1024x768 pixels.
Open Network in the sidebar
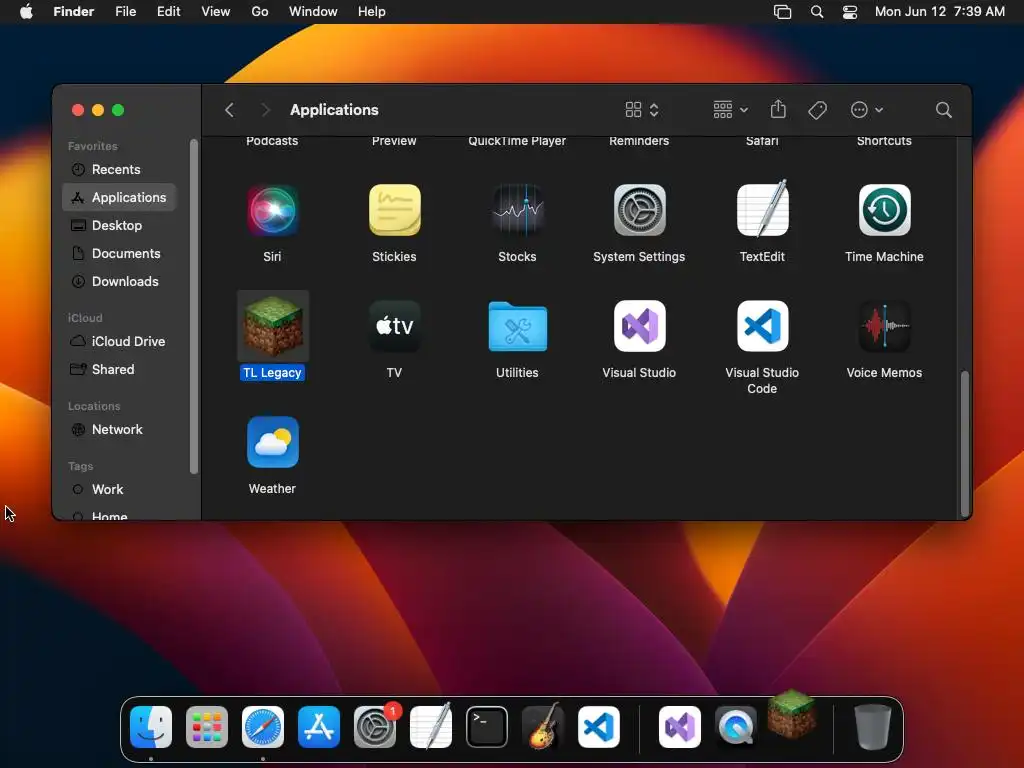pyautogui.click(x=119, y=429)
